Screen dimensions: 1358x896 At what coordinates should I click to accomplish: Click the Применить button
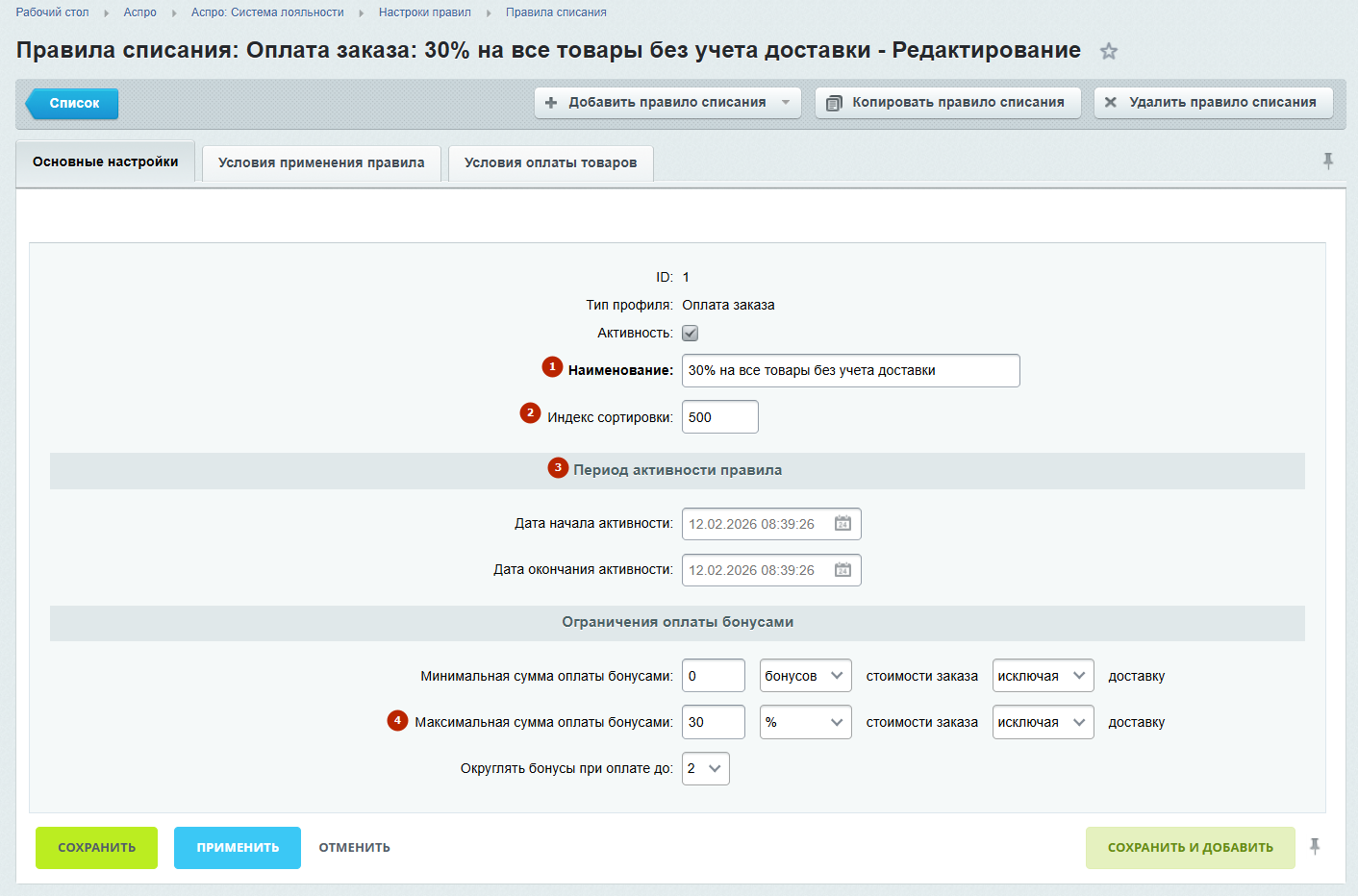(238, 848)
